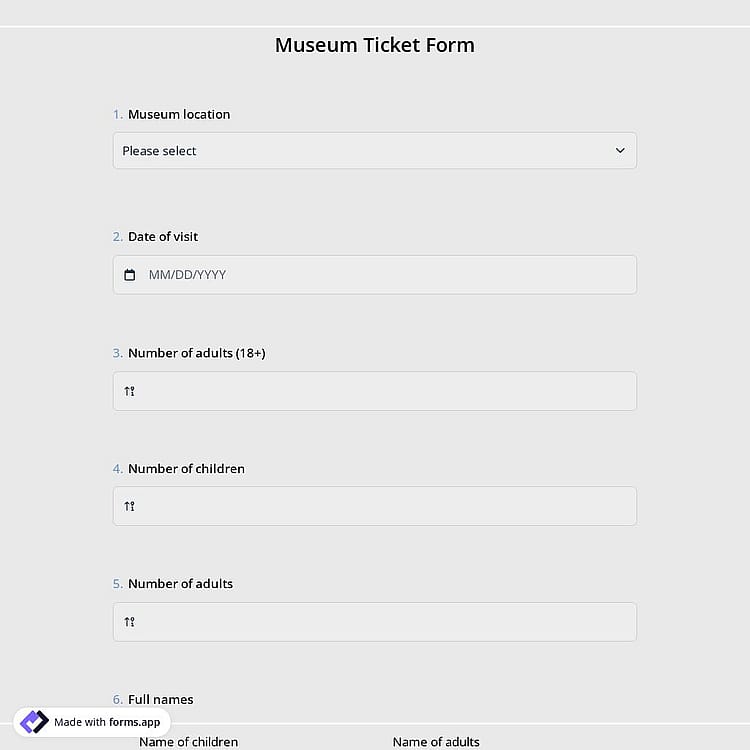The image size is (750, 750).
Task: Click the Full names question label
Action: [x=161, y=699]
